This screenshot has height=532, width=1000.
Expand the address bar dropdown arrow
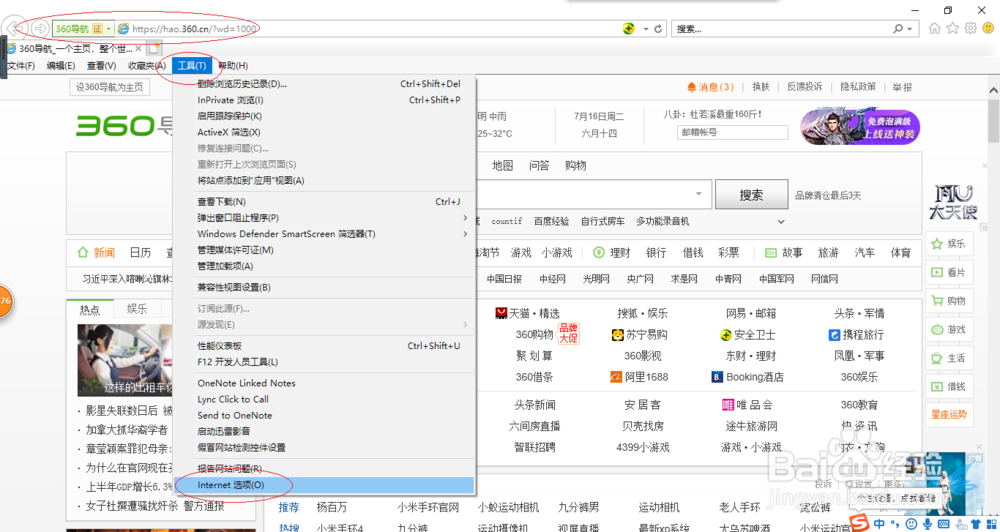645,29
